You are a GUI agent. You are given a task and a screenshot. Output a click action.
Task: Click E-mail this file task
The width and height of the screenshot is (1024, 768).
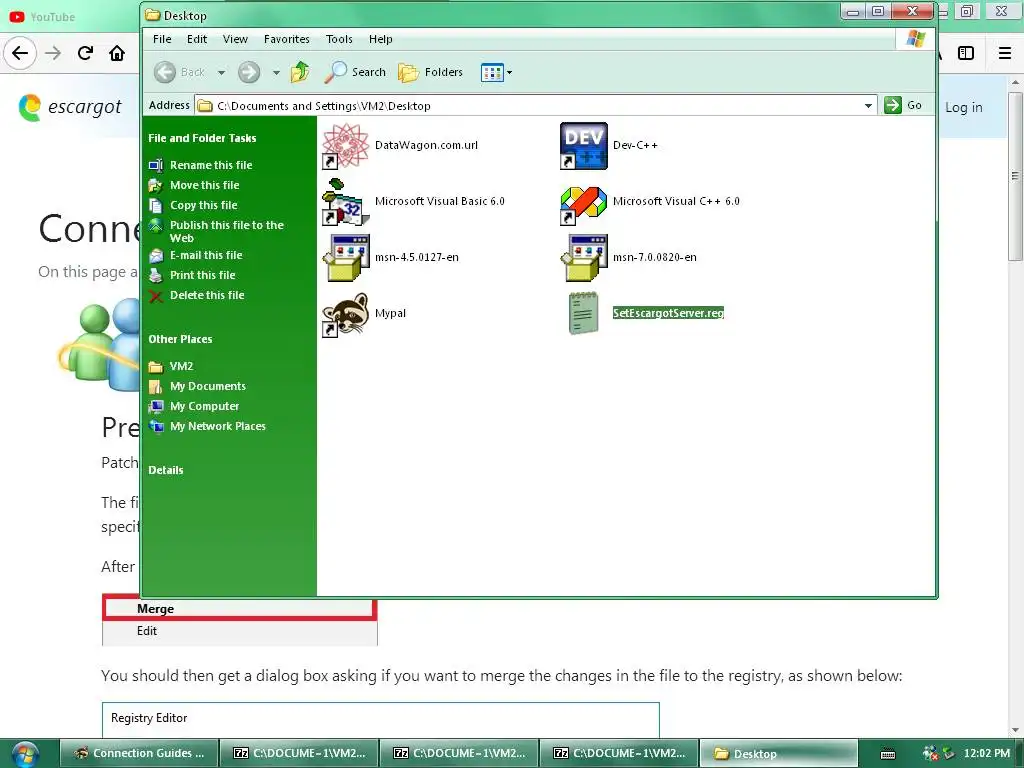point(206,255)
